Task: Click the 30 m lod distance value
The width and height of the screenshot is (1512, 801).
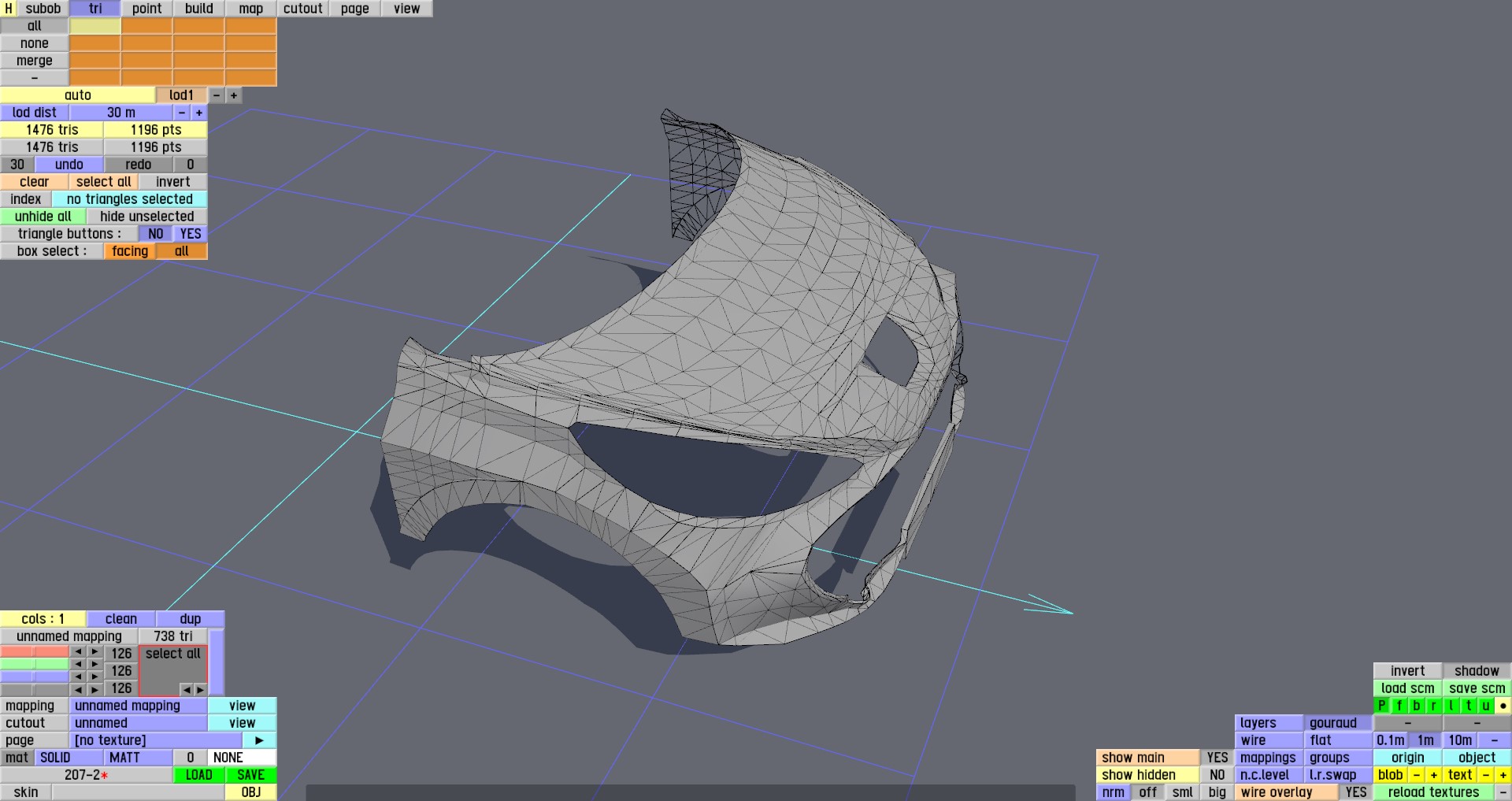Action: (121, 113)
